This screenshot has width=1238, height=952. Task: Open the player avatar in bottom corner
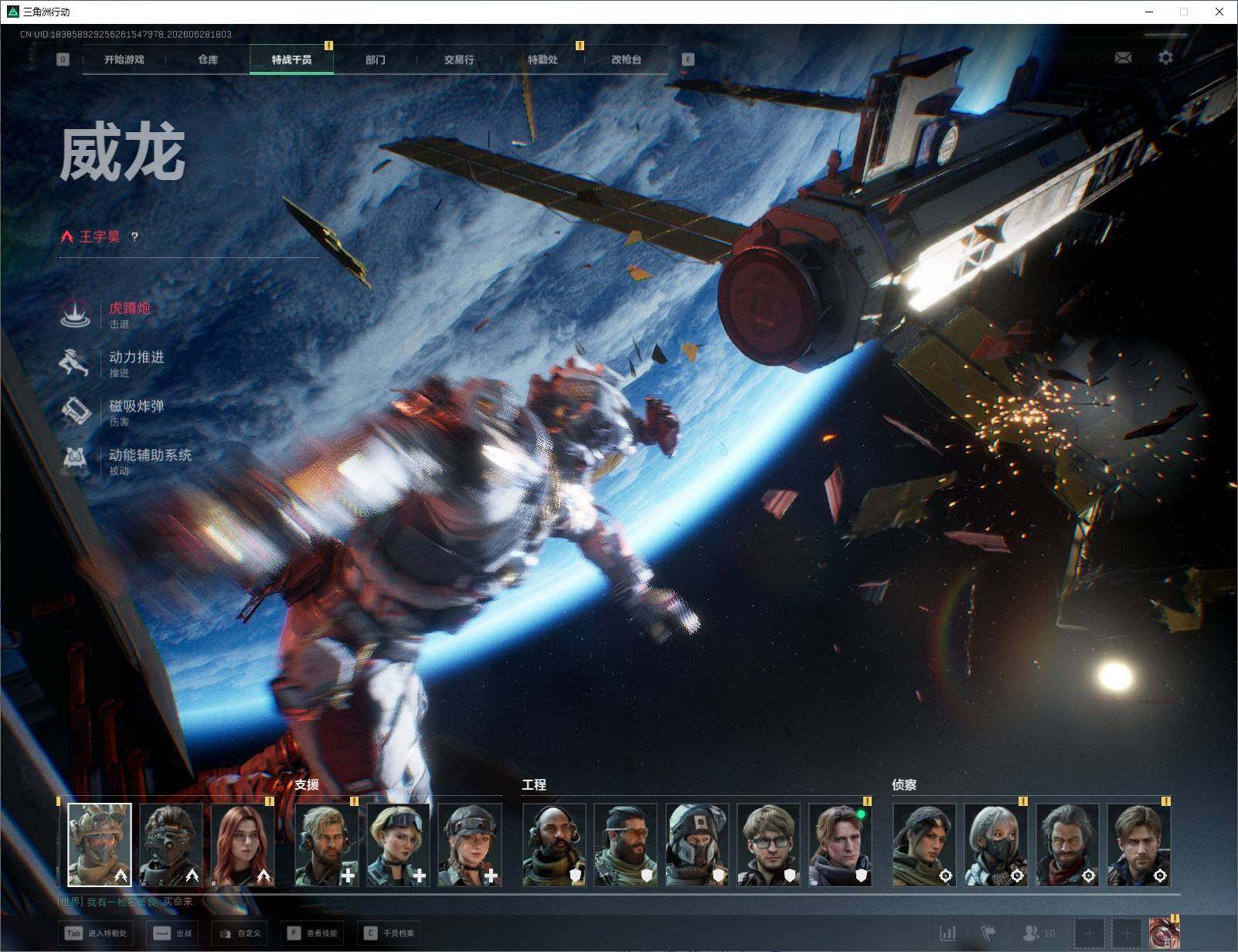tap(1164, 933)
